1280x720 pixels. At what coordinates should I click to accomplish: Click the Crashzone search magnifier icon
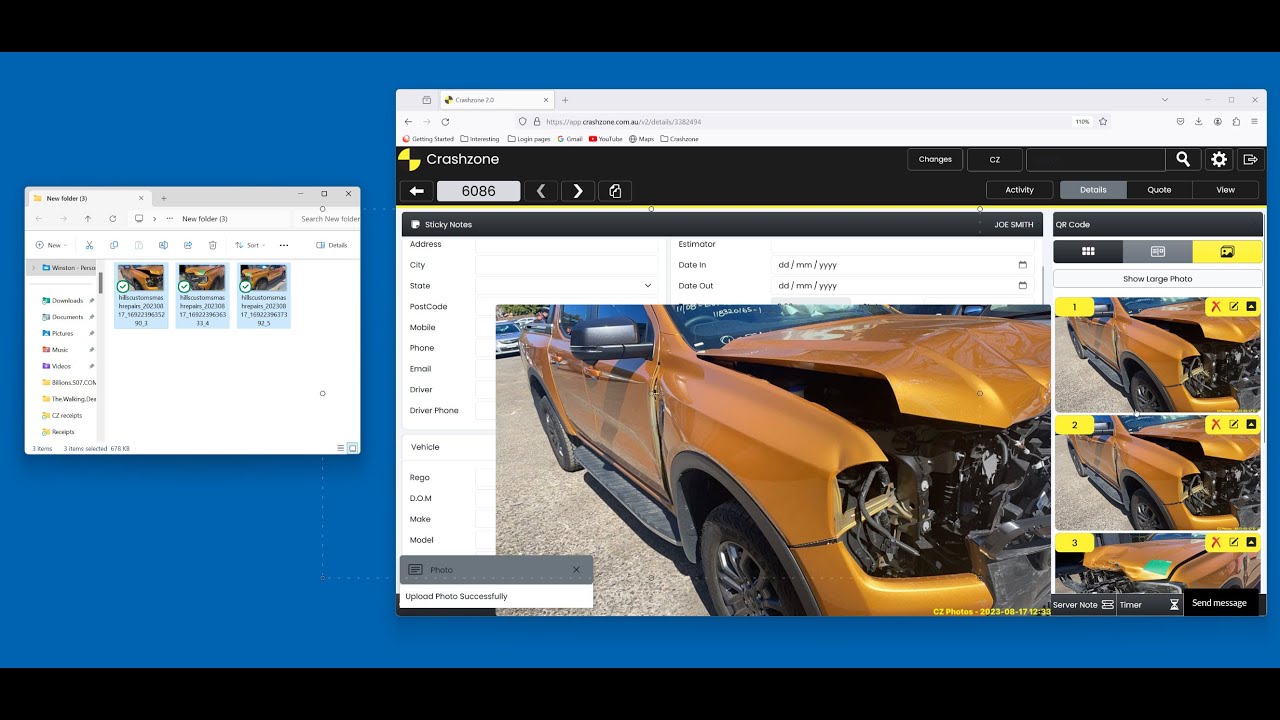coord(1183,159)
